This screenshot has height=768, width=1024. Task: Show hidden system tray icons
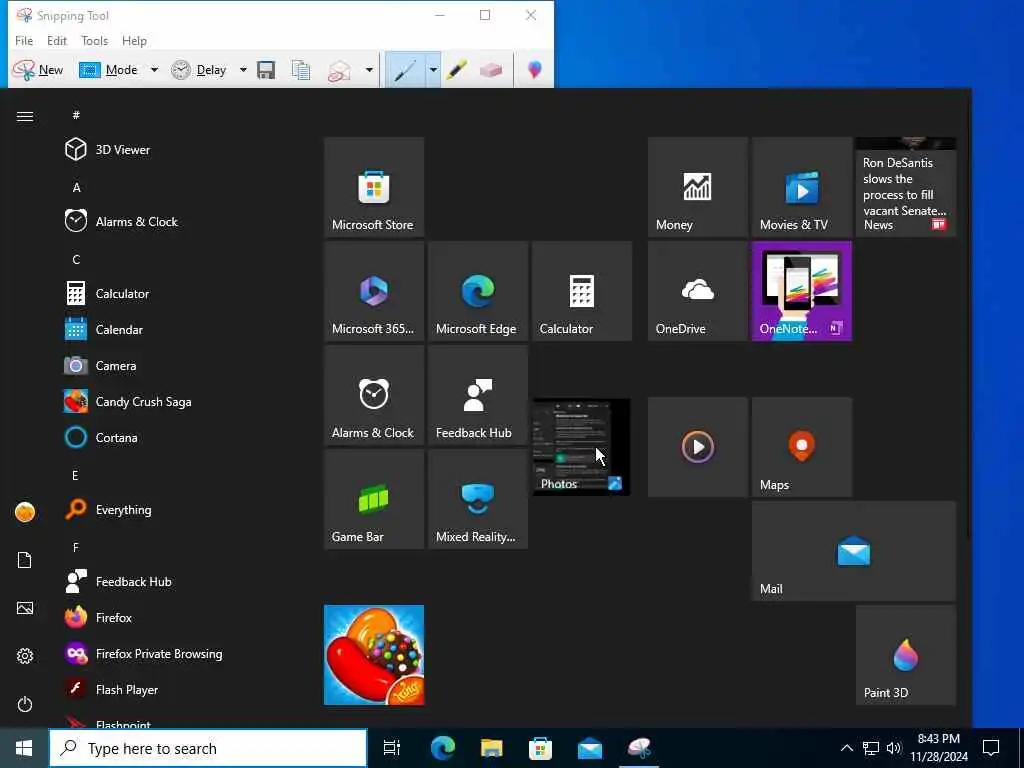(846, 748)
